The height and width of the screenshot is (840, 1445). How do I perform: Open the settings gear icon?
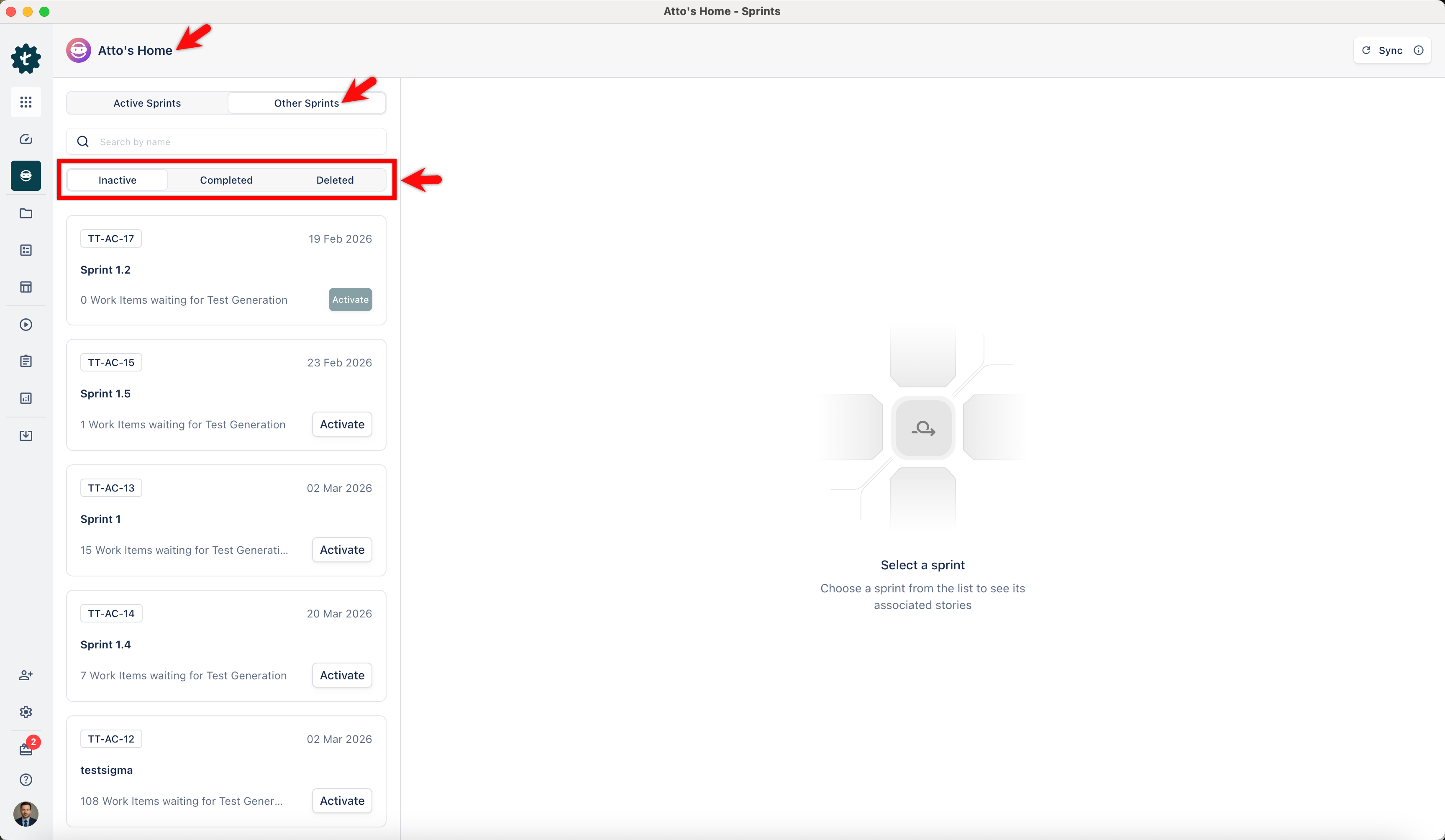point(26,712)
